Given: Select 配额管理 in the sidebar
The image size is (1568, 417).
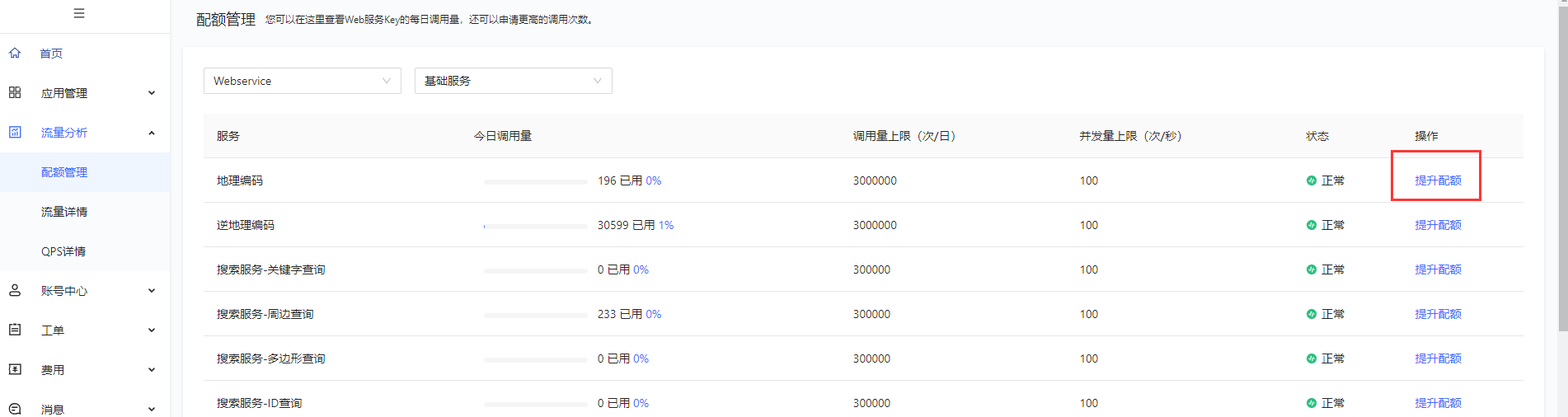Looking at the screenshot, I should click(64, 172).
